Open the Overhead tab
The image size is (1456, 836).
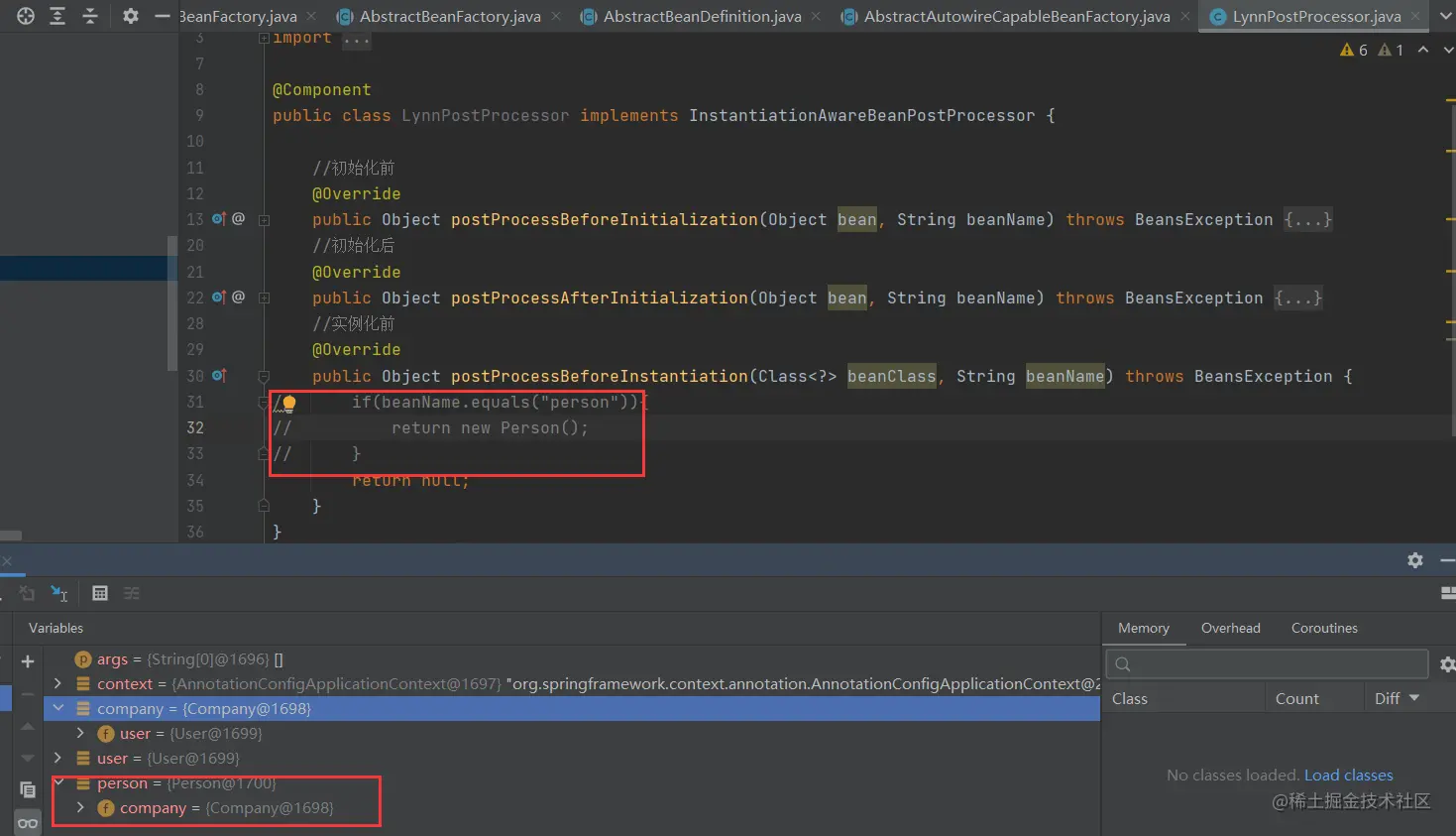(x=1231, y=628)
